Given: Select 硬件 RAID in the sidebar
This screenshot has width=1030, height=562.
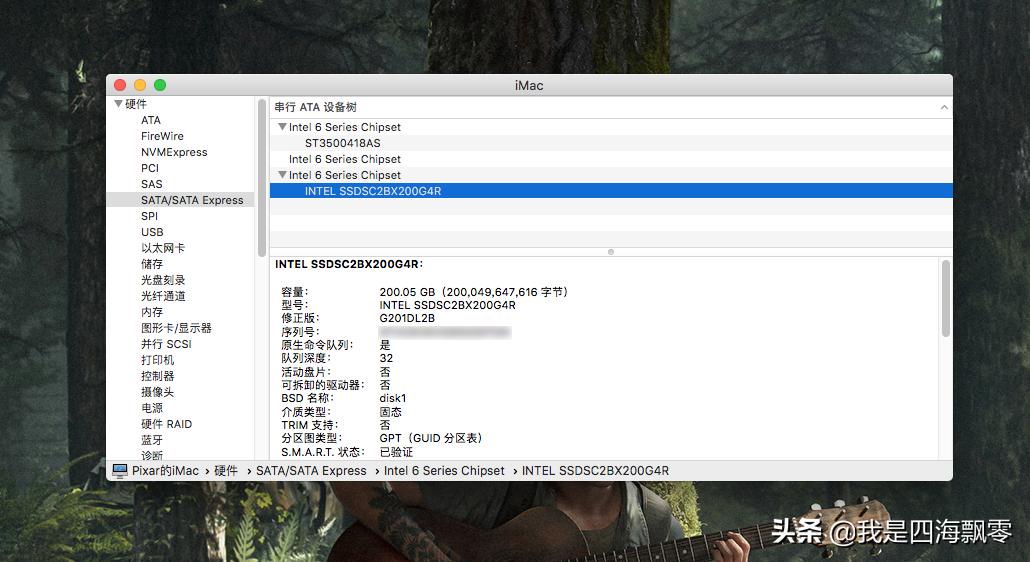Looking at the screenshot, I should coord(166,424).
